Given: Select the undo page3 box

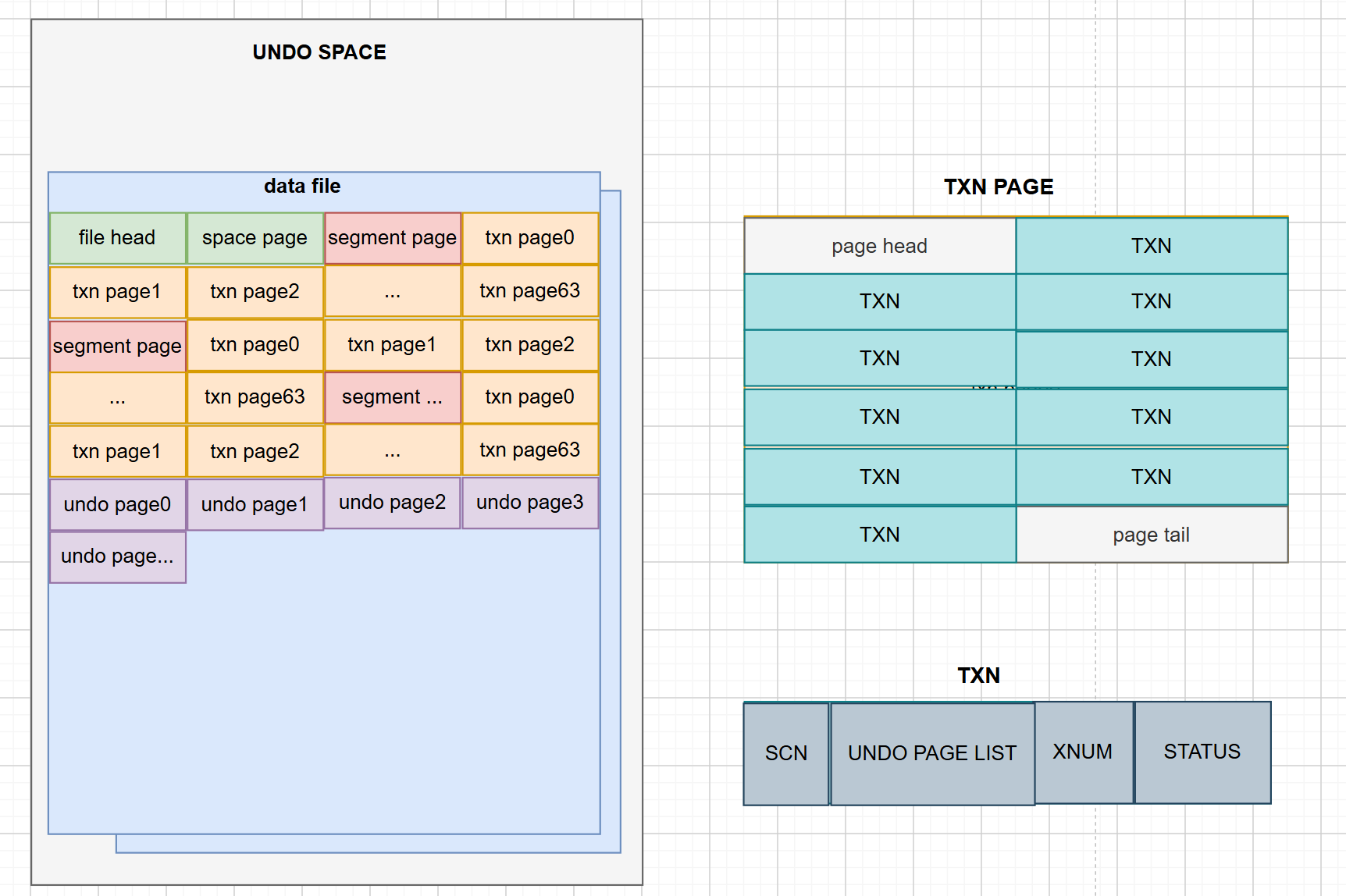Looking at the screenshot, I should coord(530,503).
